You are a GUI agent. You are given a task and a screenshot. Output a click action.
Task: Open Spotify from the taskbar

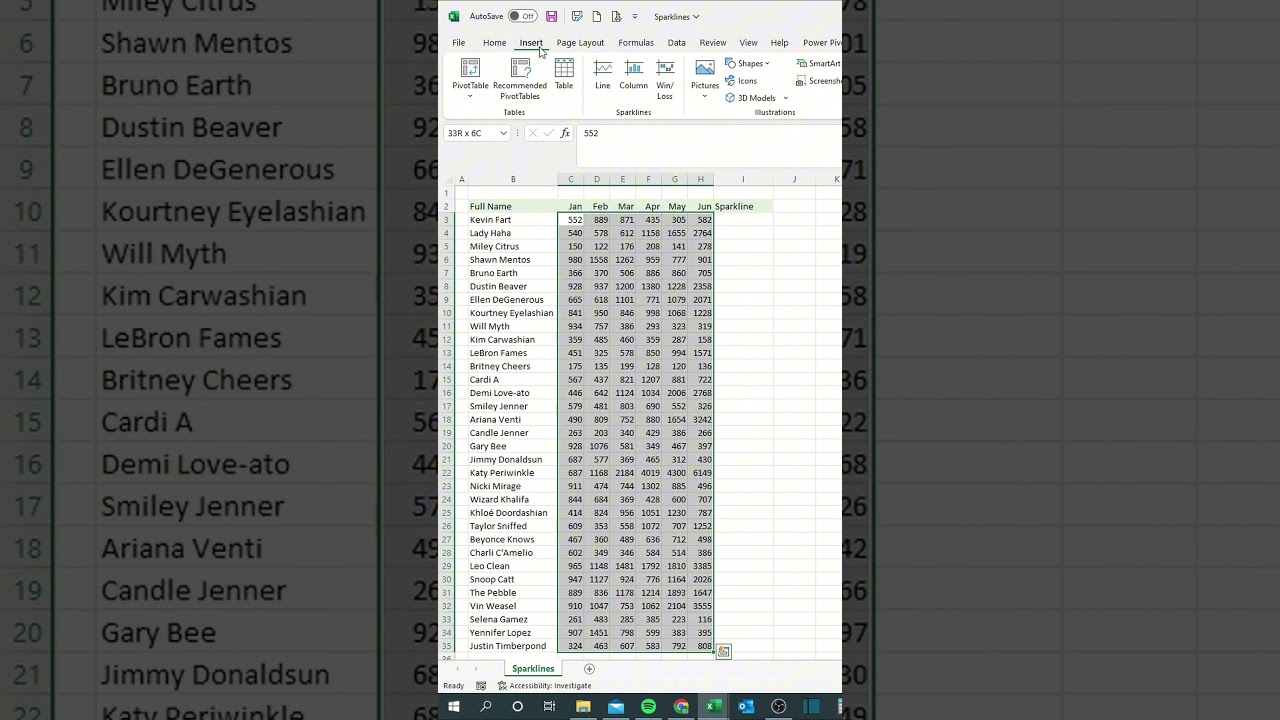648,707
